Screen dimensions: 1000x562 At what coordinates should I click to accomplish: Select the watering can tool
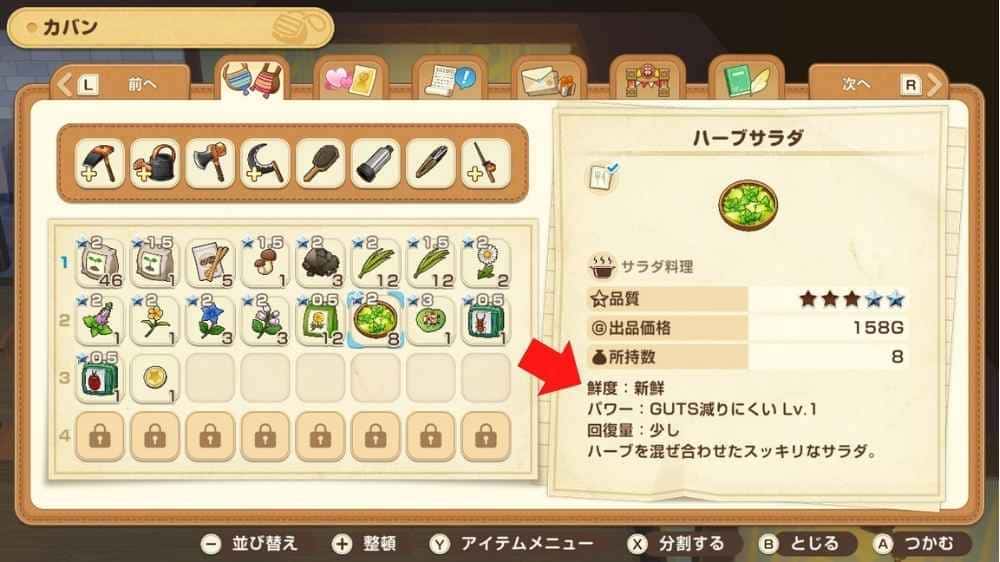tap(155, 163)
